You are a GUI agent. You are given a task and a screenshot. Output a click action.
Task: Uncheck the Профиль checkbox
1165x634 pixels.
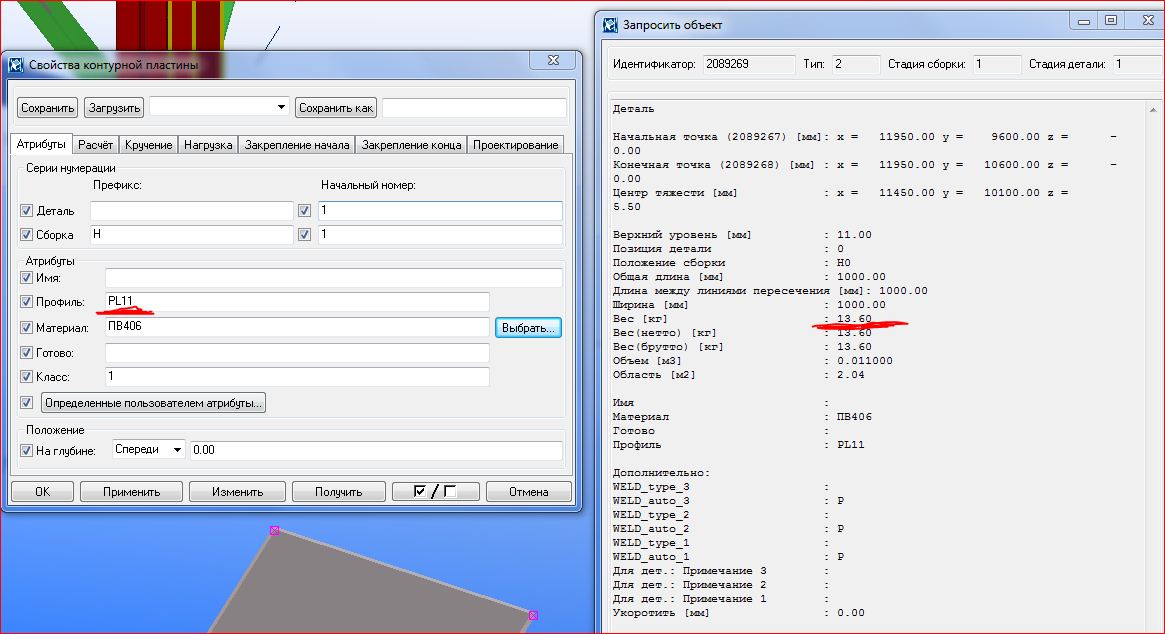pyautogui.click(x=27, y=302)
